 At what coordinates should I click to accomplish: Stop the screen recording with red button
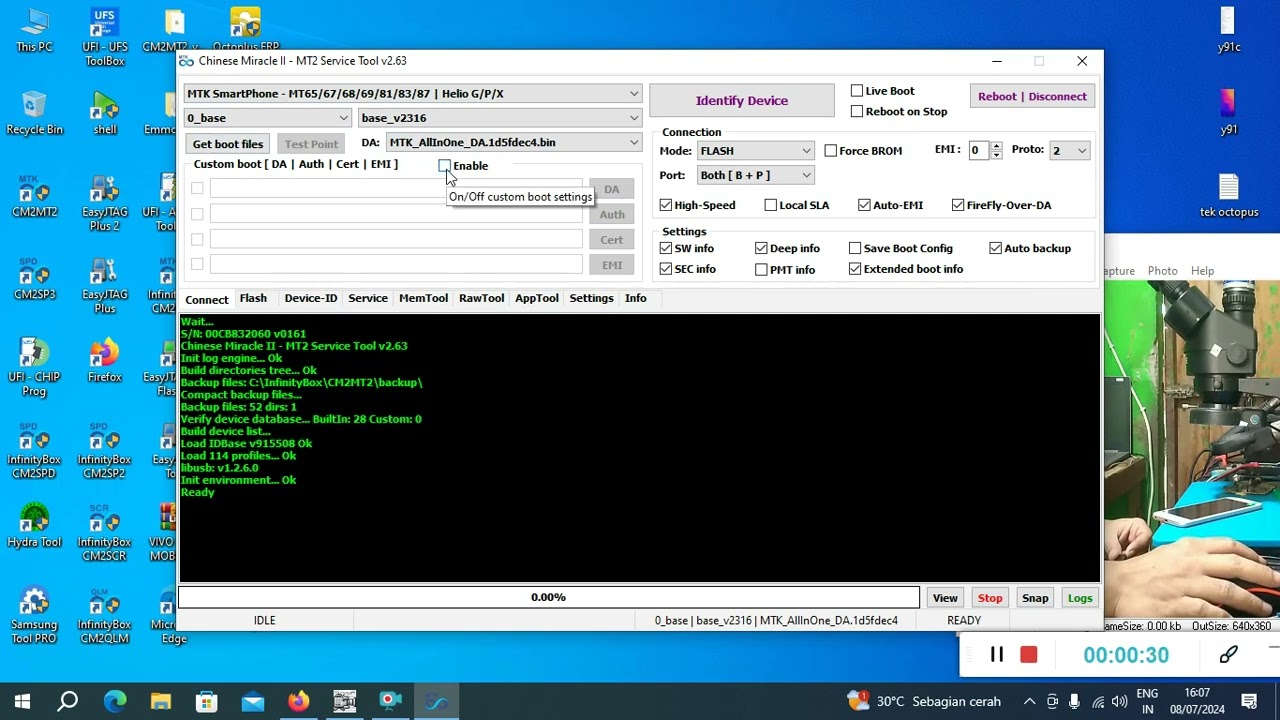pyautogui.click(x=1028, y=655)
